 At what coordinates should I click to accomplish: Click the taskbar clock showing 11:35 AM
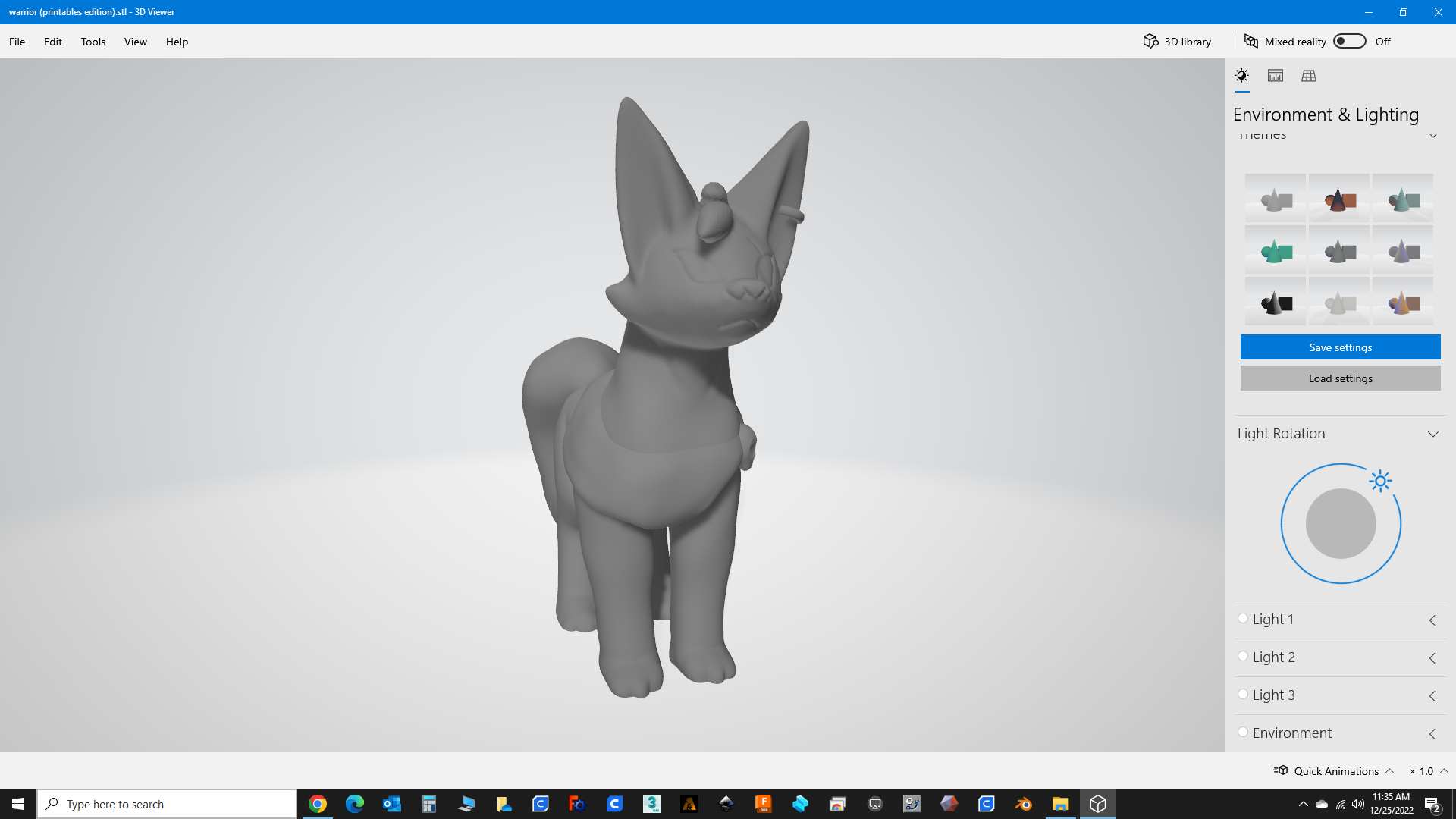coord(1392,804)
